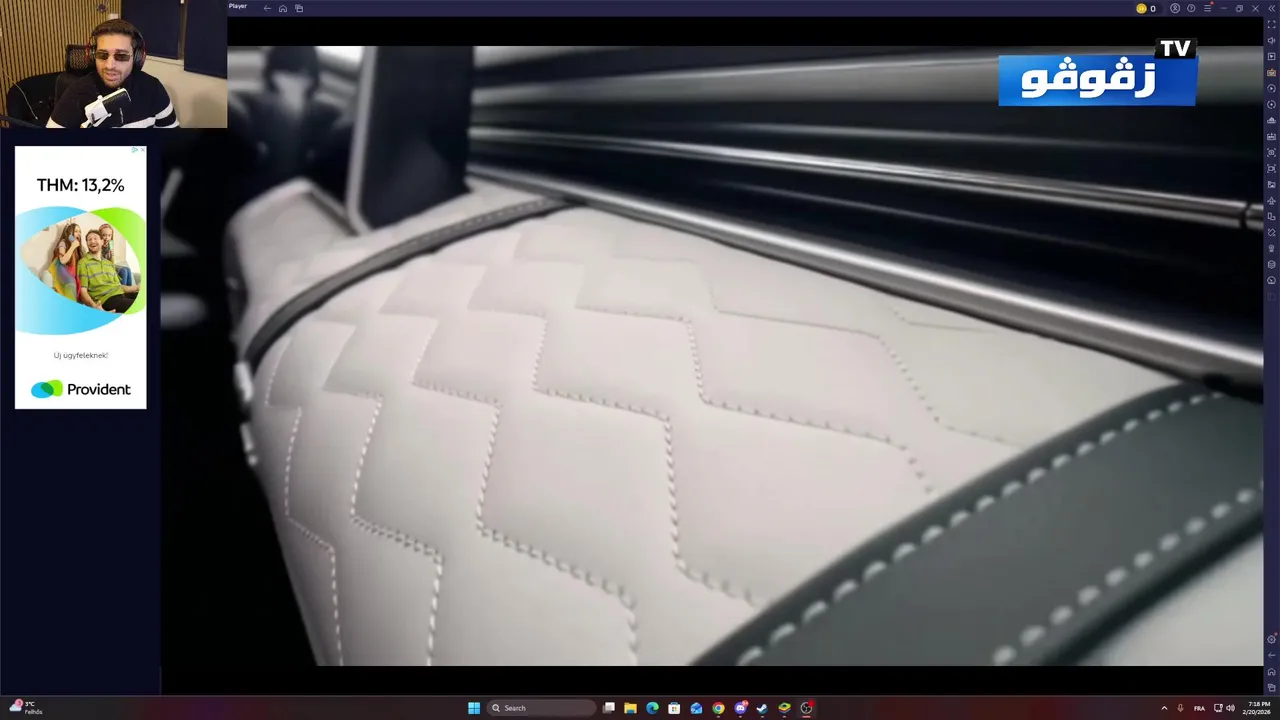
Task: Open the help question mark icon
Action: click(1191, 8)
